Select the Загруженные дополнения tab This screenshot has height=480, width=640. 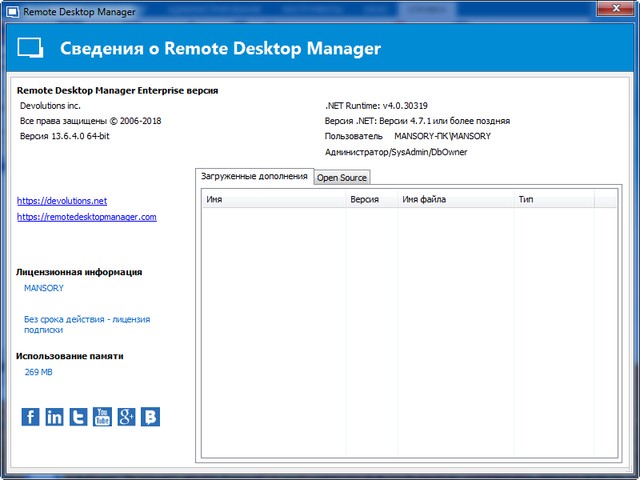point(254,176)
